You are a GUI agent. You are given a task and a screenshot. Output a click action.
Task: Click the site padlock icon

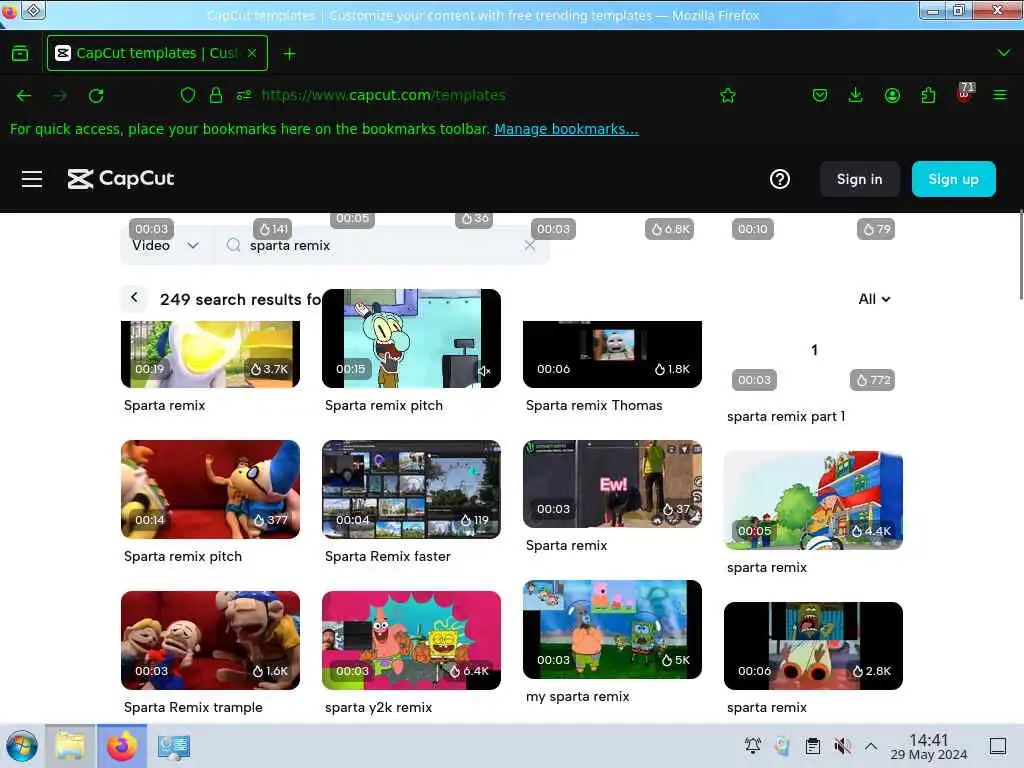(x=216, y=95)
